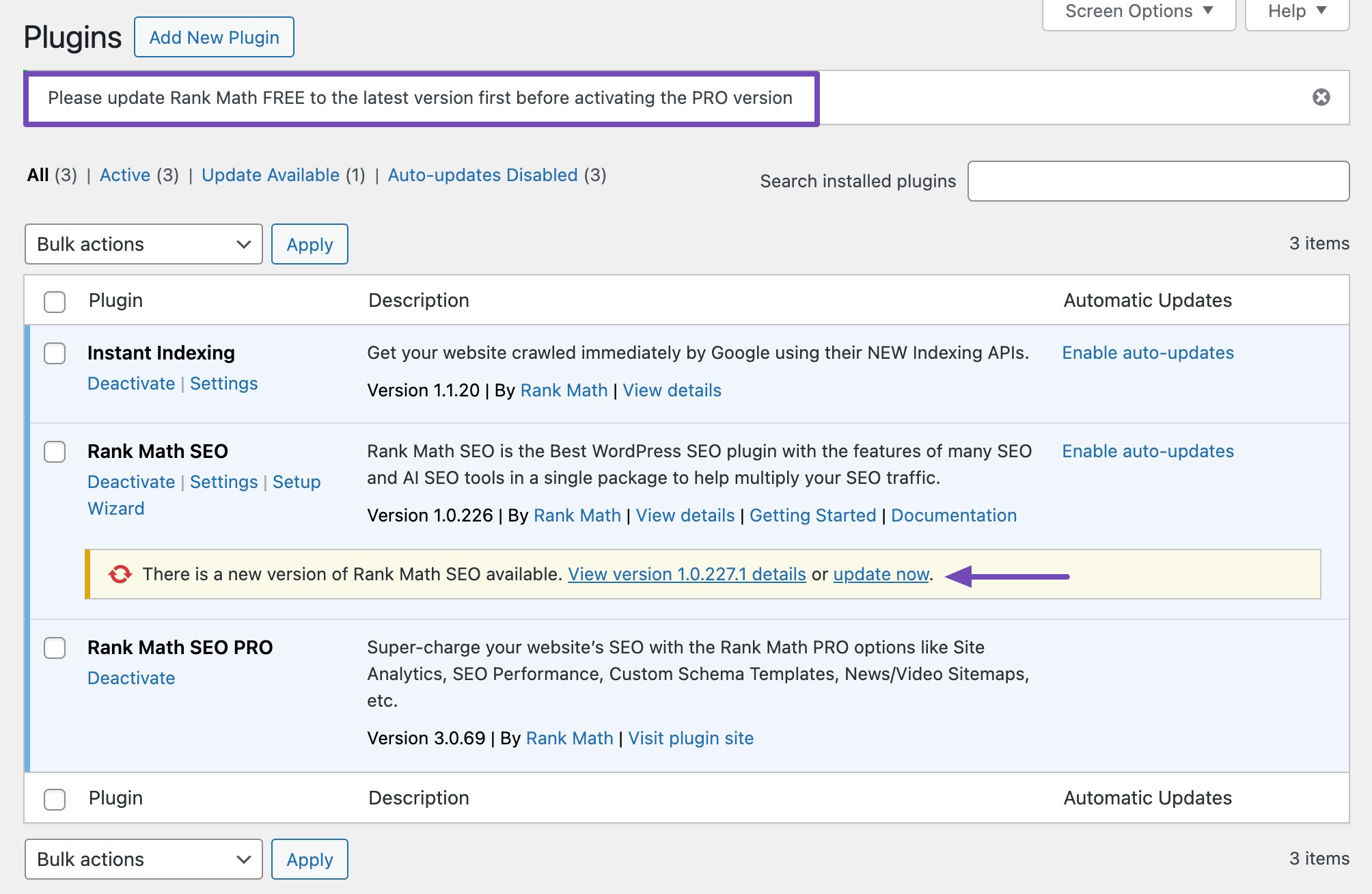Deactivate the Rank Math SEO plugin
This screenshot has height=894, width=1372.
pyautogui.click(x=131, y=482)
